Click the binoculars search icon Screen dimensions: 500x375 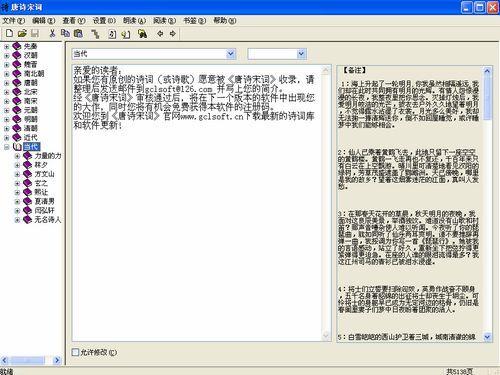[x=142, y=34]
